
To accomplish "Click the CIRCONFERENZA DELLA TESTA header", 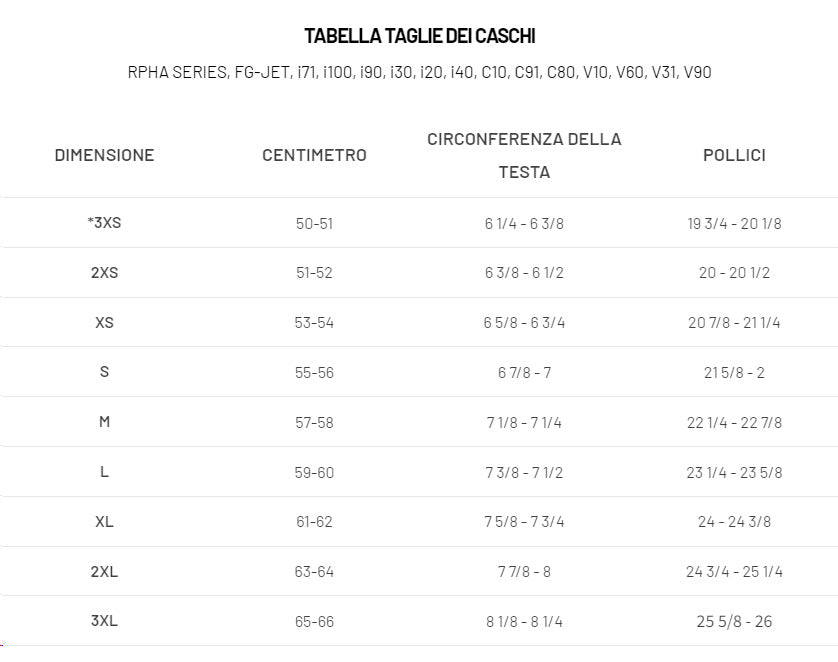I will pyautogui.click(x=524, y=155).
